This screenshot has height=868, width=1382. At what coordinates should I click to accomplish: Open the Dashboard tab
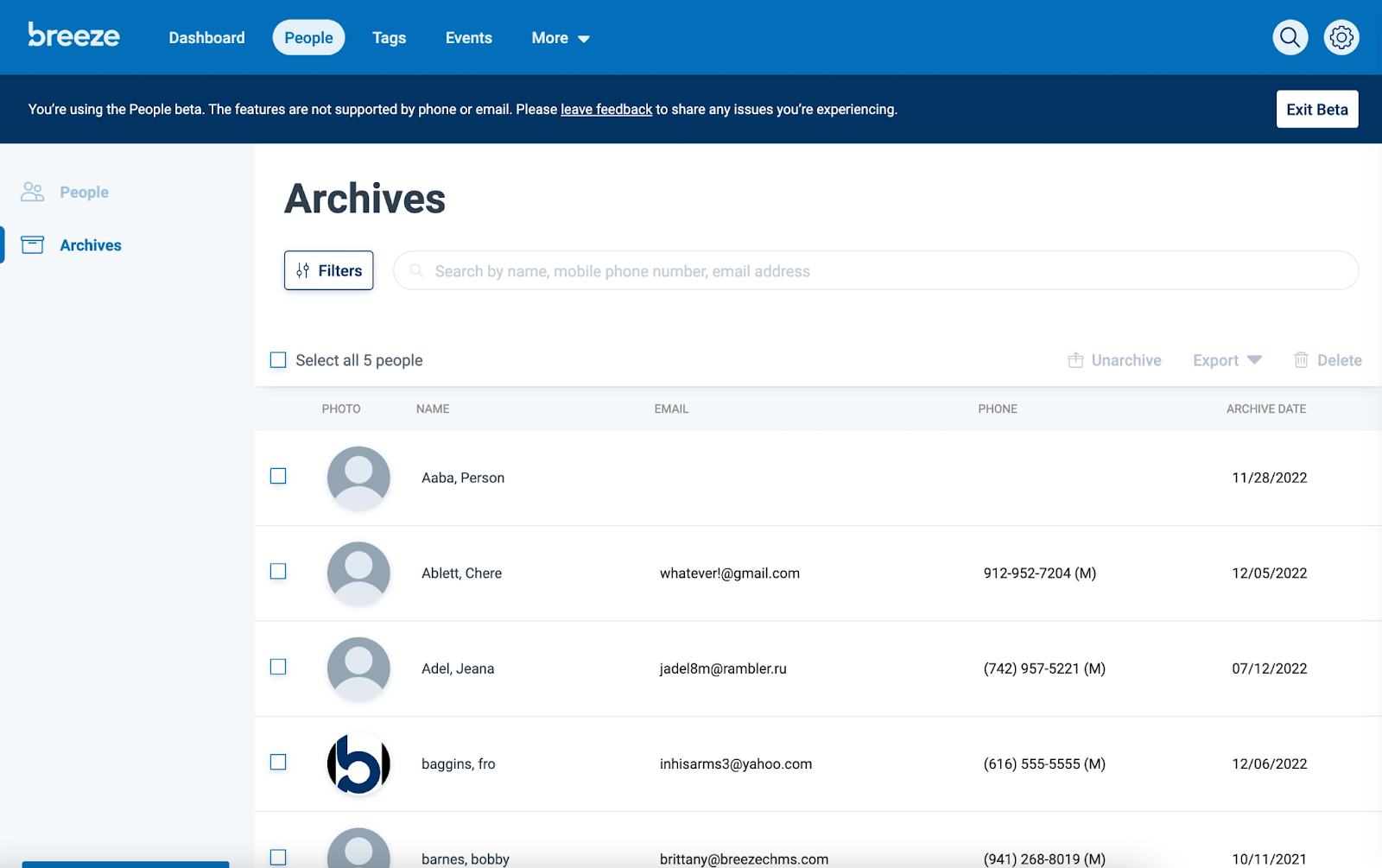206,38
